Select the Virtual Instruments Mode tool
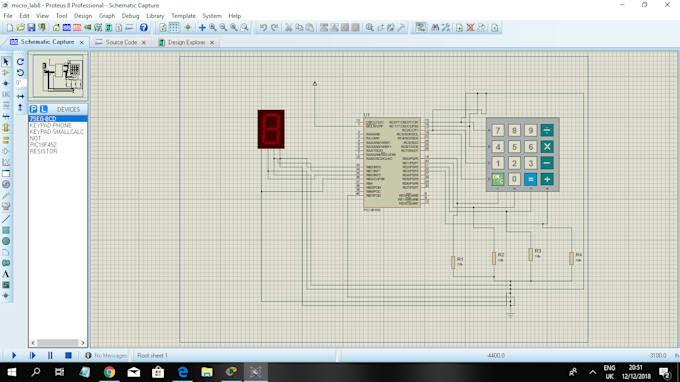 [x=6, y=206]
